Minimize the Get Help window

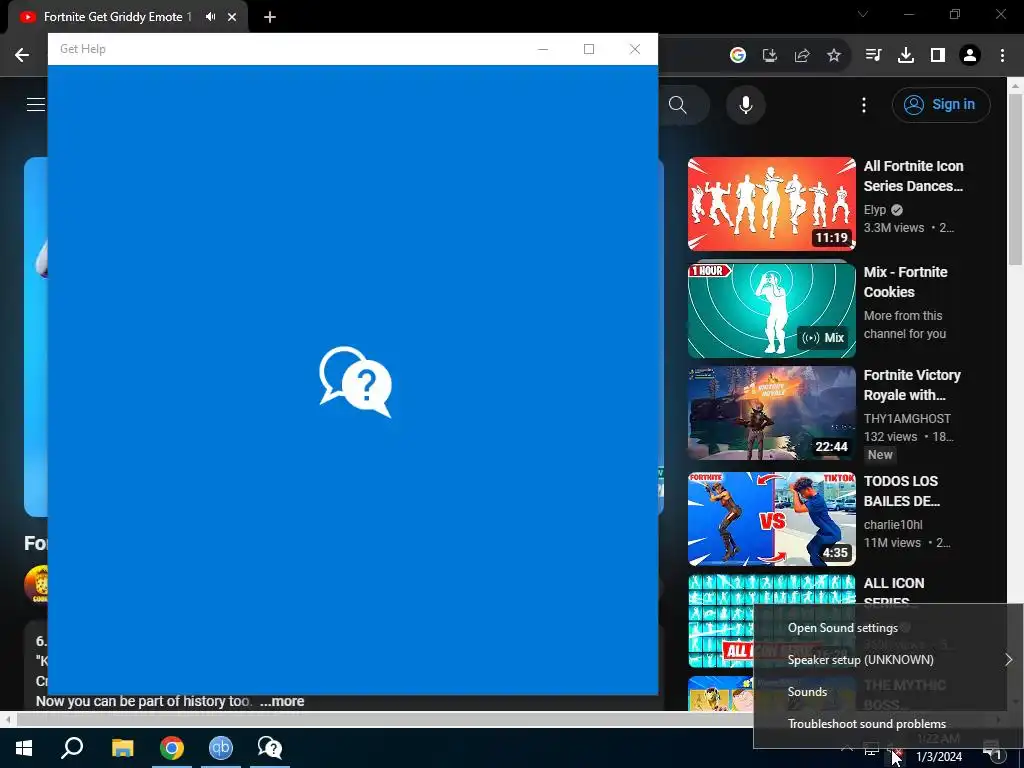[x=543, y=49]
